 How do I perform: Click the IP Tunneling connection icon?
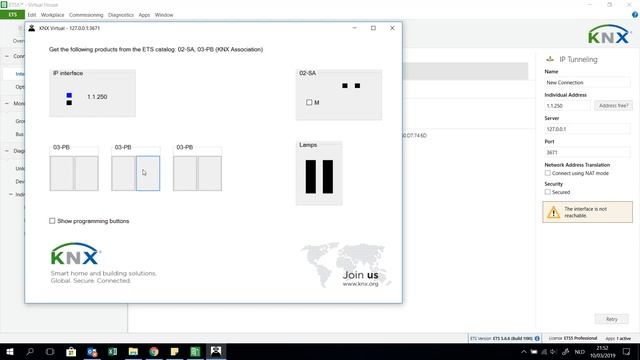[x=550, y=59]
